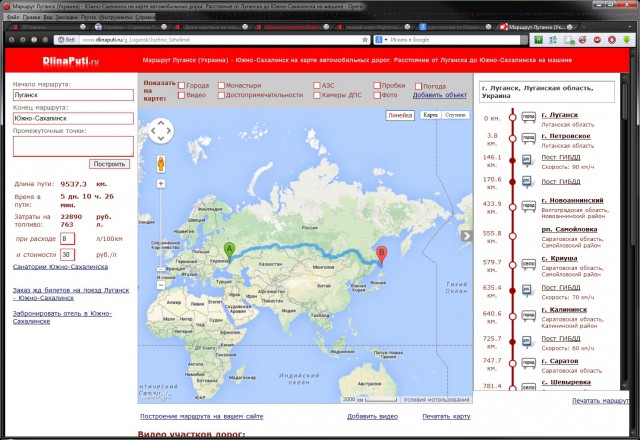
Task: Click the map pan control circle
Action: point(160,131)
